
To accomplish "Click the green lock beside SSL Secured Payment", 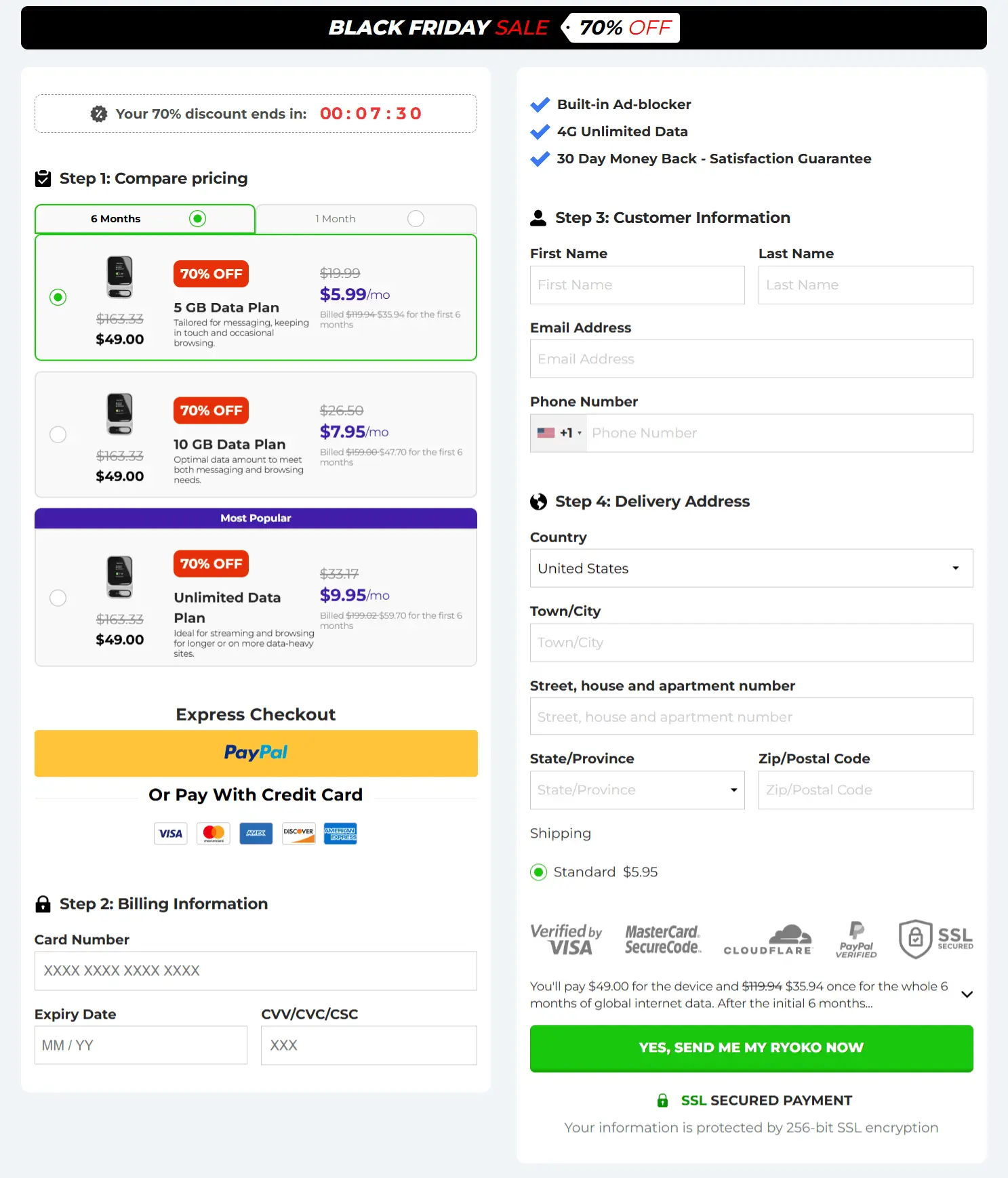I will (662, 1100).
